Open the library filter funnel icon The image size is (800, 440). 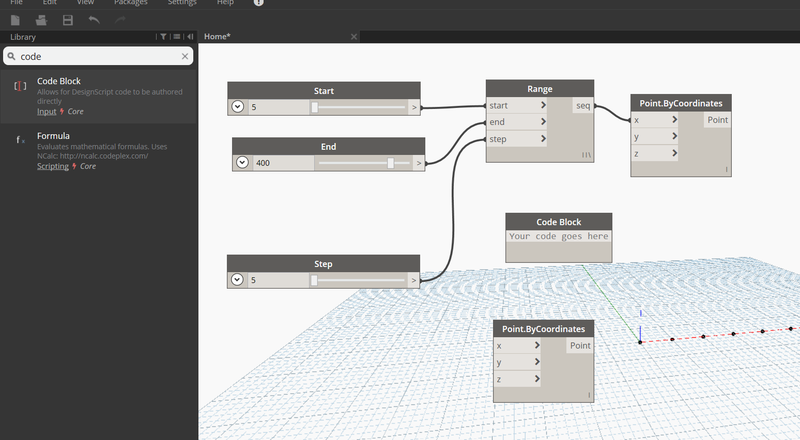163,37
